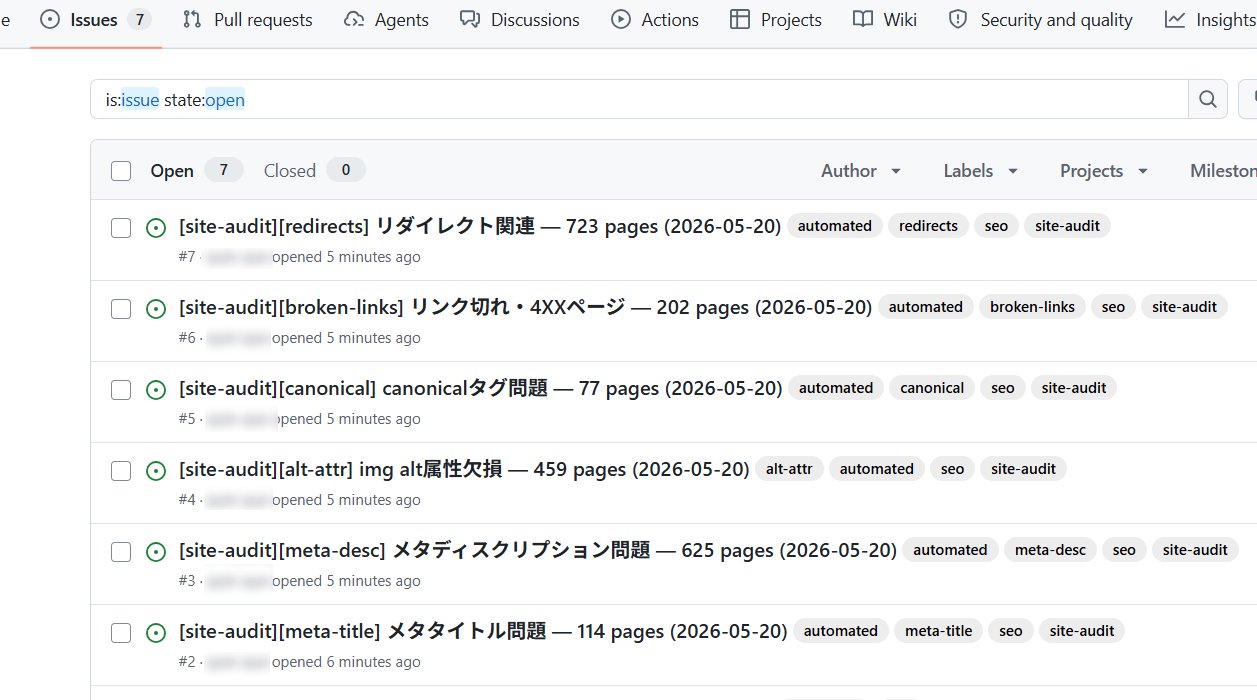Viewport: 1257px width, 700px height.
Task: Click the Security shield icon
Action: click(958, 19)
